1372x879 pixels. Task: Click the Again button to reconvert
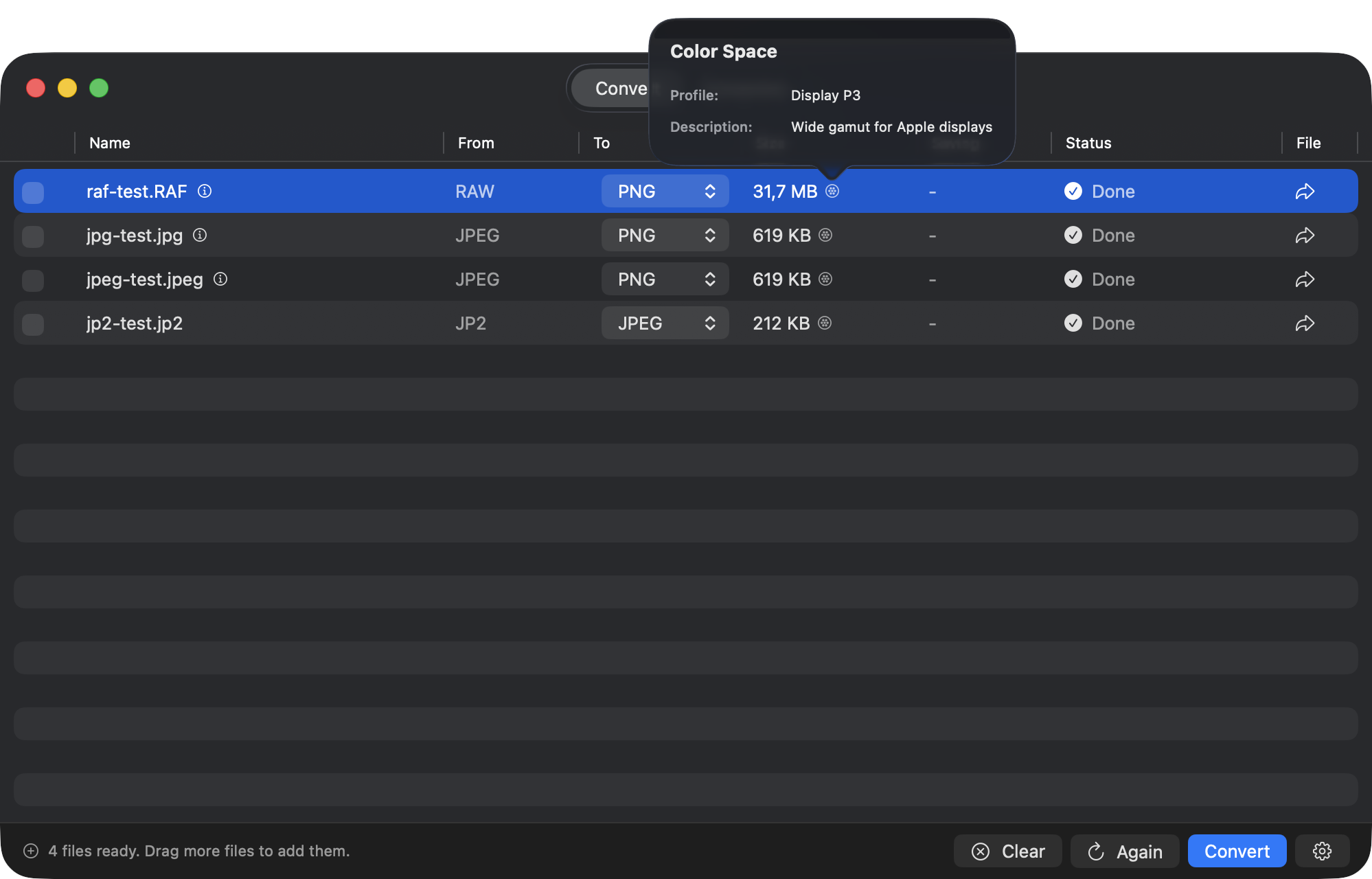pyautogui.click(x=1124, y=852)
